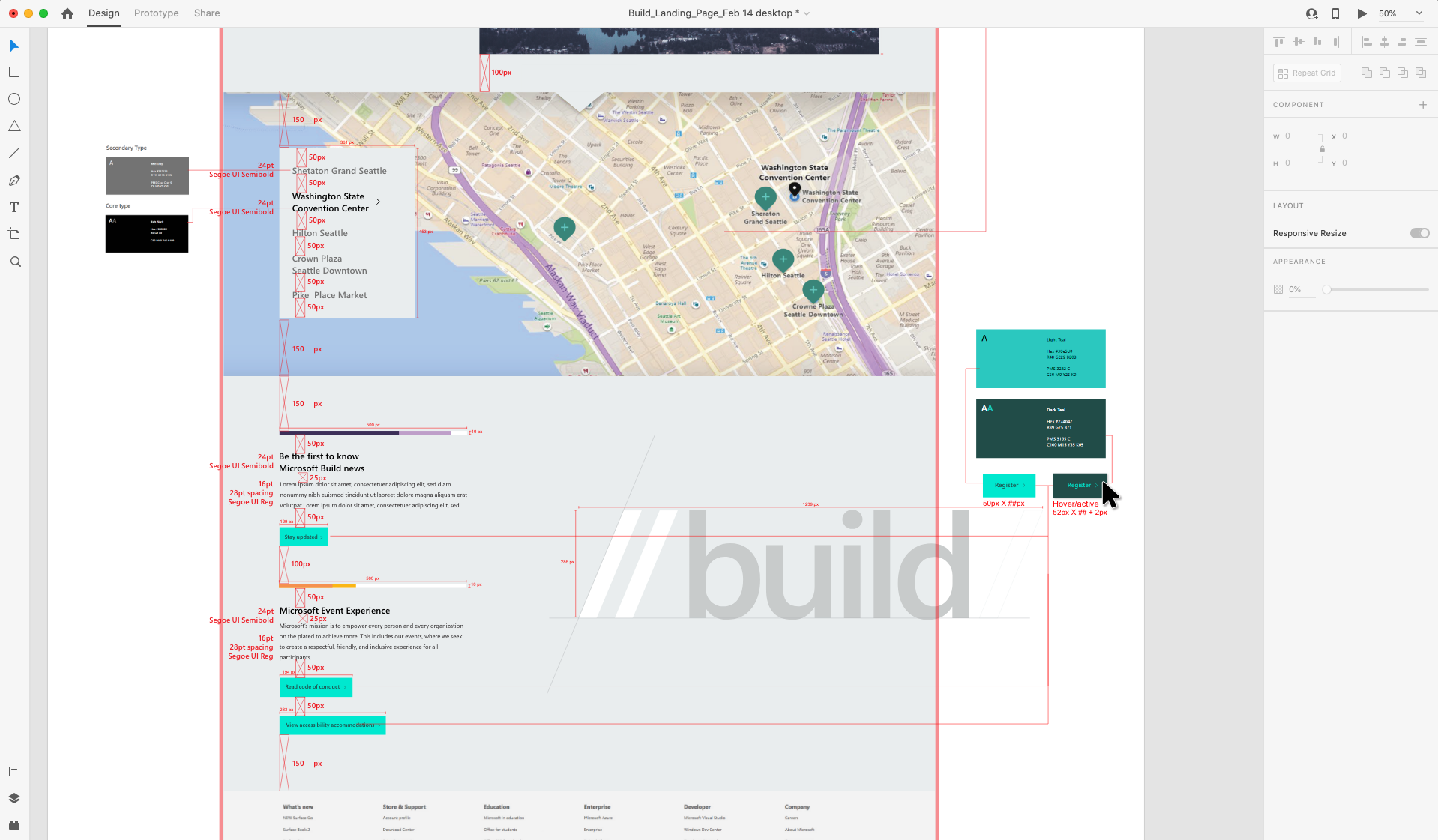Screen dimensions: 1438x840
Task: Switch to the Share tab
Action: pos(207,13)
